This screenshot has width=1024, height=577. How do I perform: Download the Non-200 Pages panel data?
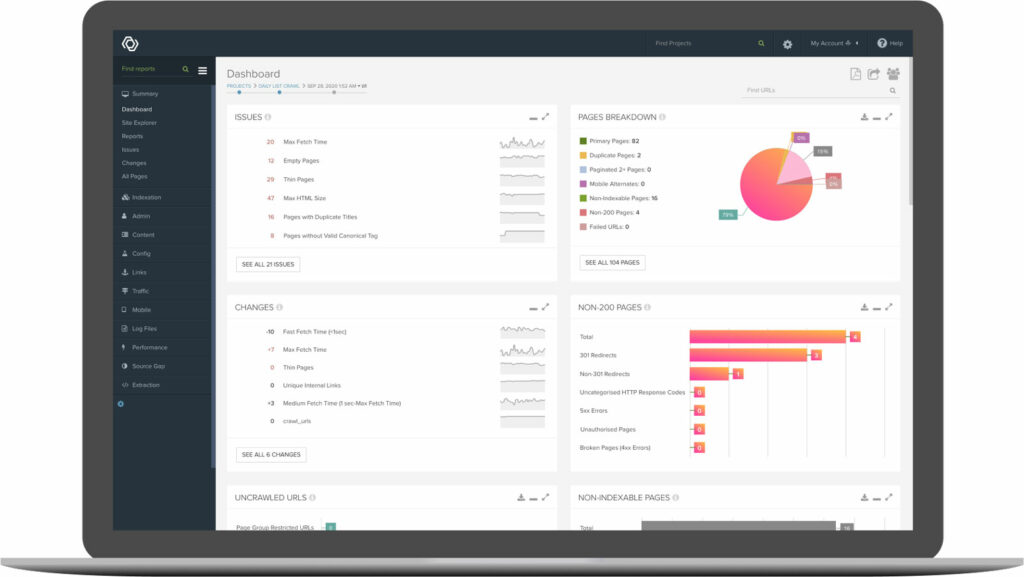[864, 307]
